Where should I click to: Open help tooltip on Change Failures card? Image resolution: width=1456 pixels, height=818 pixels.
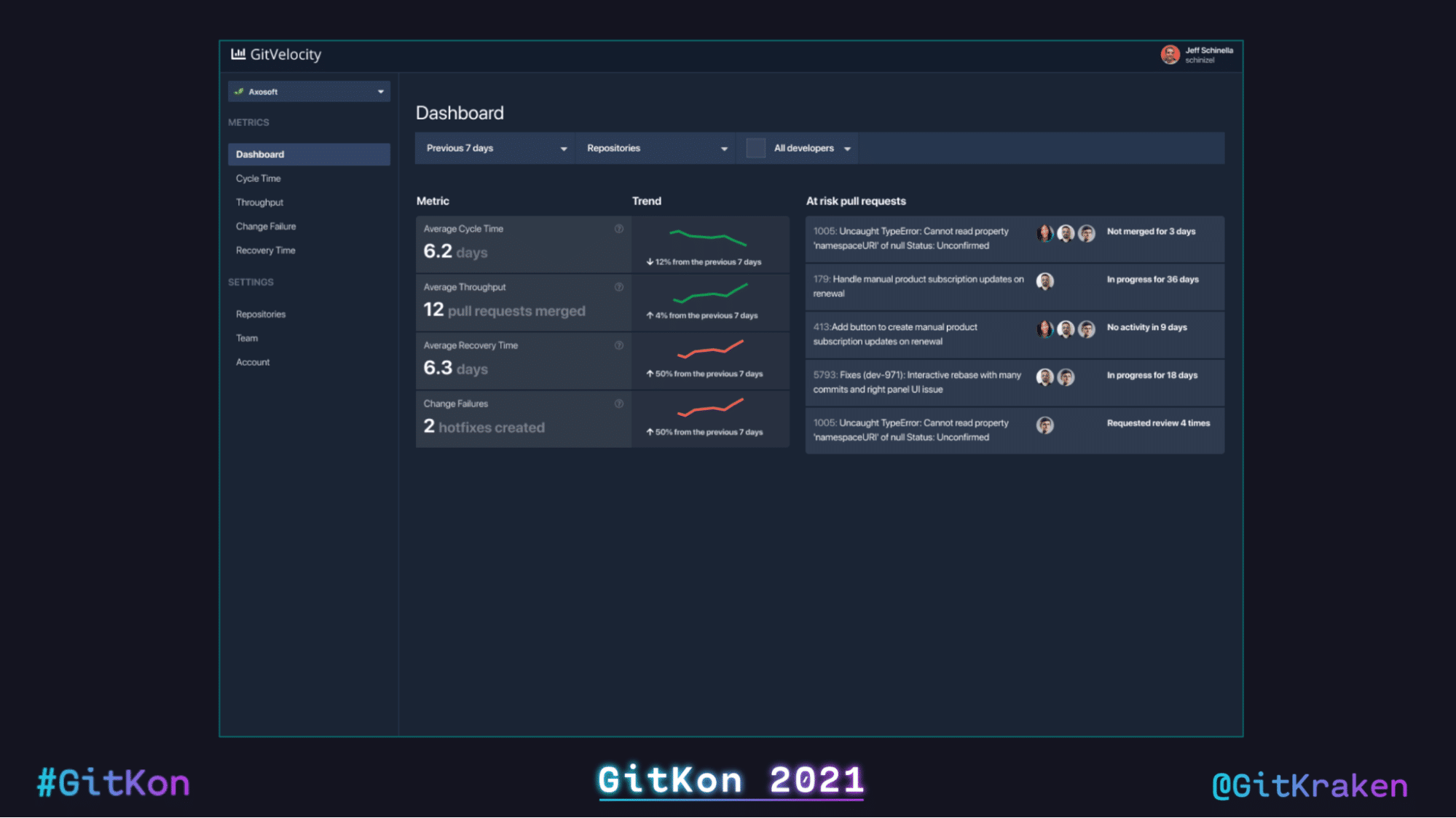pyautogui.click(x=620, y=403)
